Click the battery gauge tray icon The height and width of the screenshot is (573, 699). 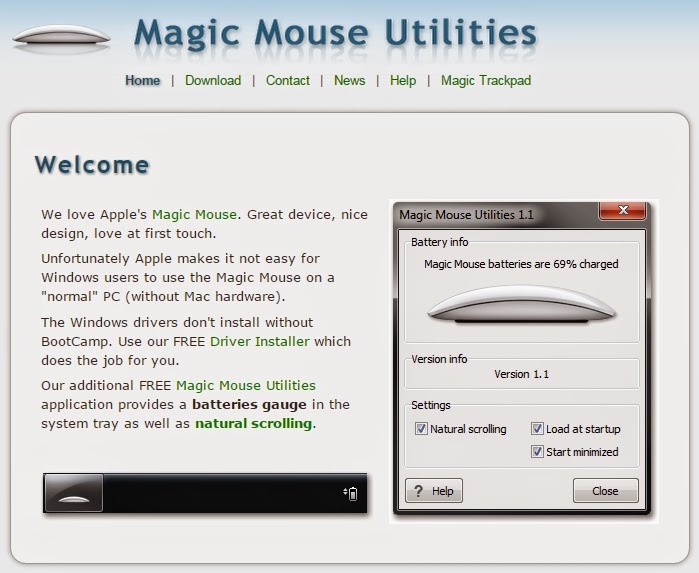pyautogui.click(x=351, y=493)
